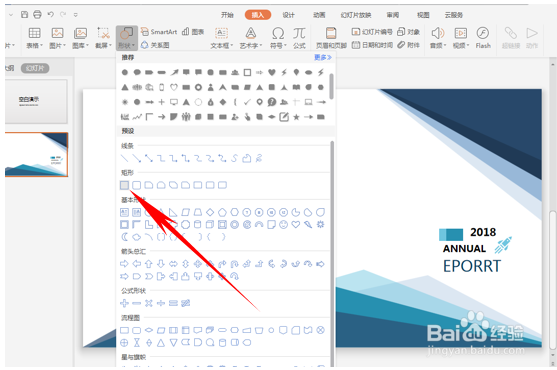The height and width of the screenshot is (370, 557).
Task: Select the selected Rectangle shape under 矩形
Action: click(x=124, y=185)
